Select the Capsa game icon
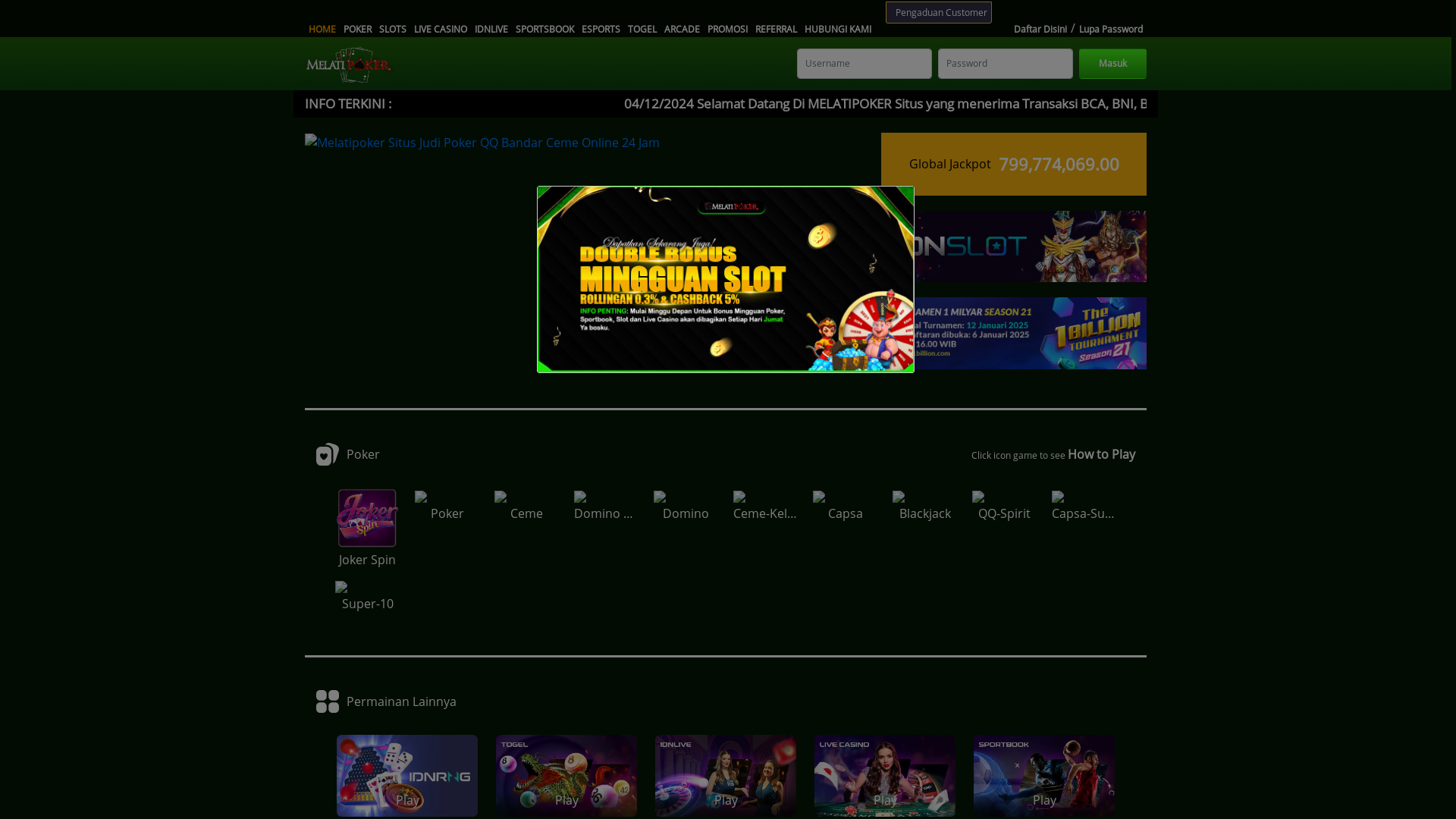1456x819 pixels. [845, 507]
